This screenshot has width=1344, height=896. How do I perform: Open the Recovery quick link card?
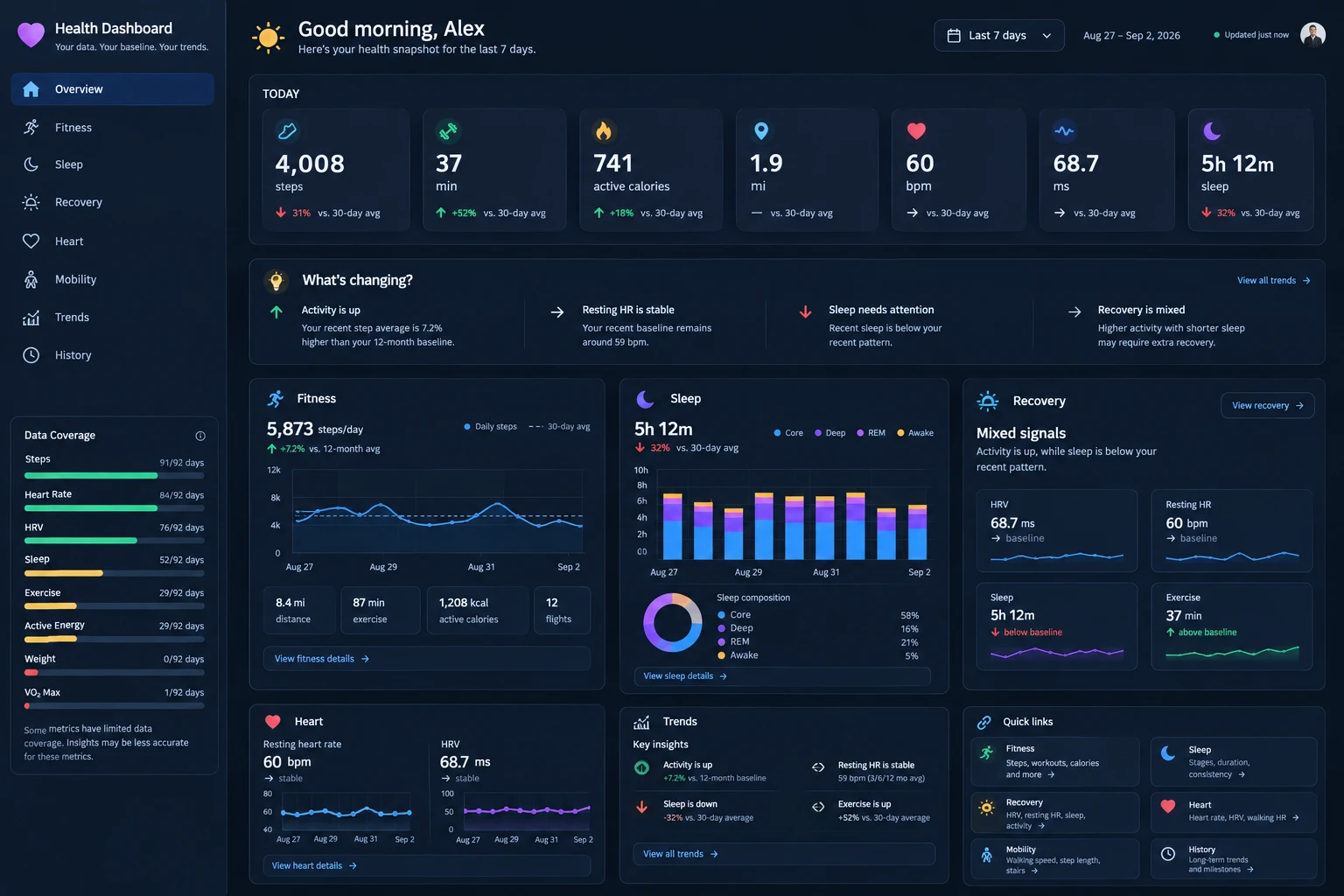click(1055, 813)
